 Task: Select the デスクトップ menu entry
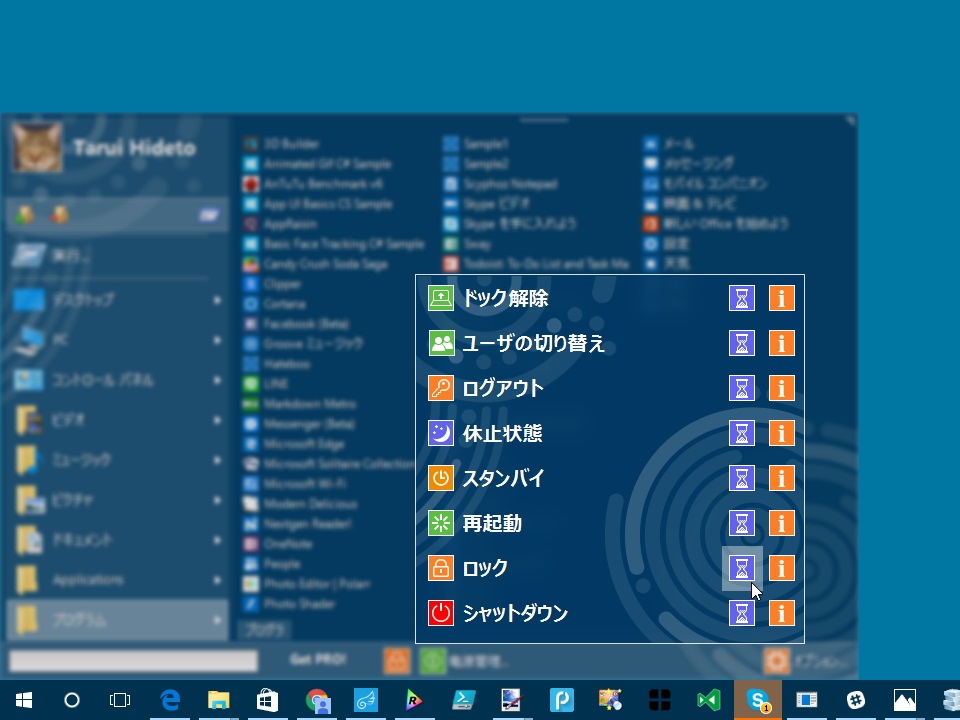tap(100, 301)
